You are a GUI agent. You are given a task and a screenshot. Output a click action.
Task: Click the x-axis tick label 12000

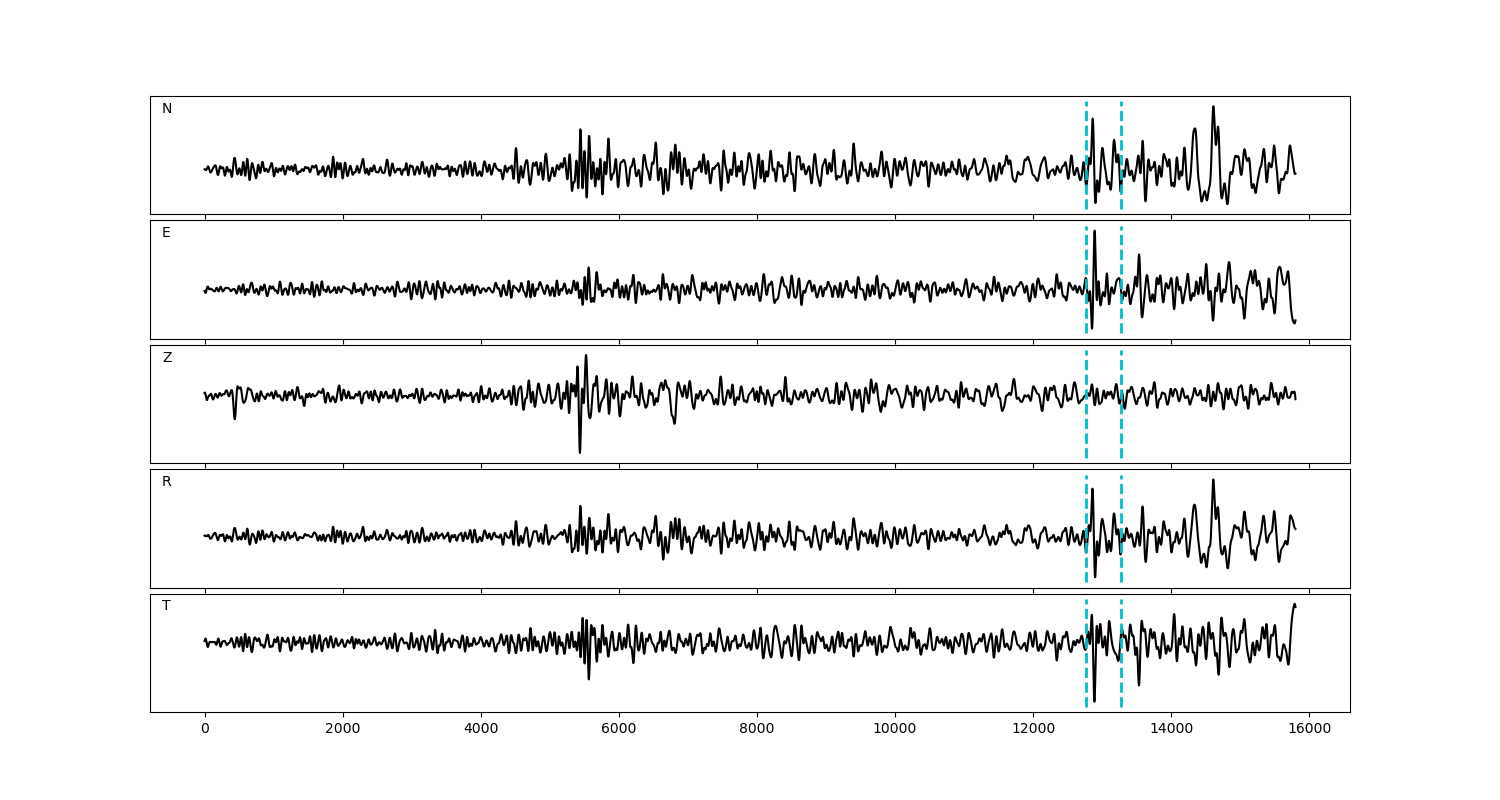pyautogui.click(x=1033, y=730)
